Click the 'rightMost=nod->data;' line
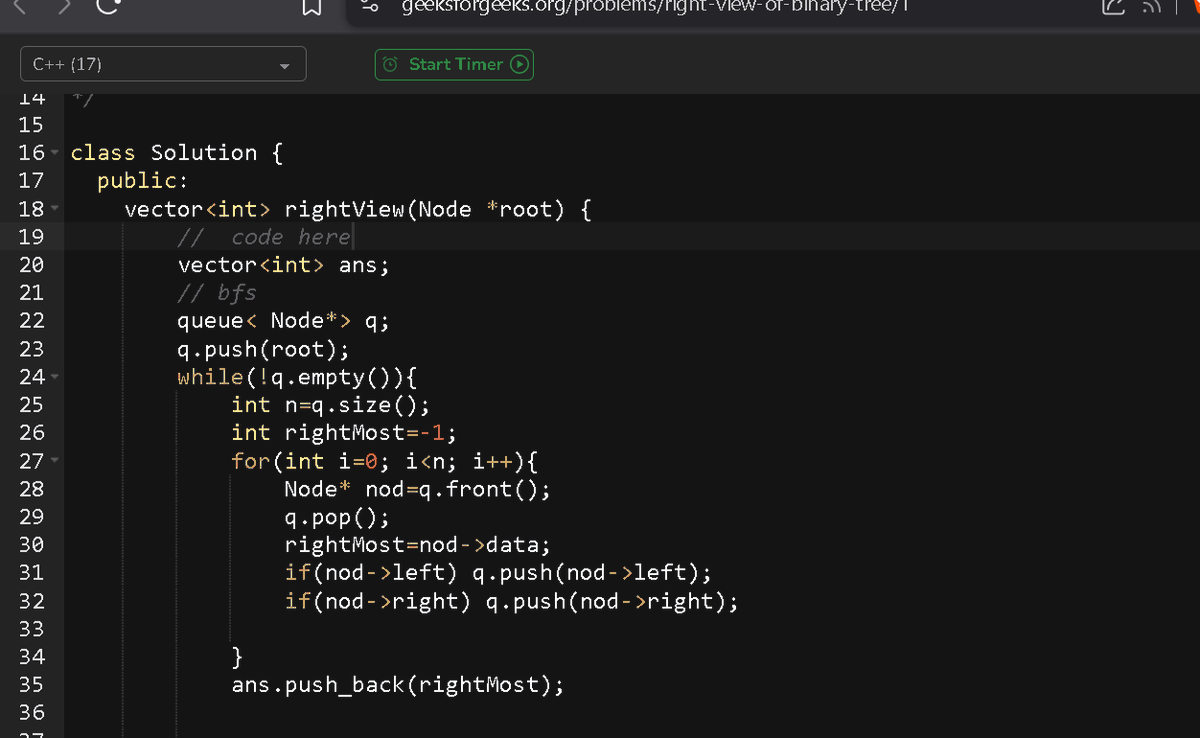Viewport: 1200px width, 738px height. click(418, 545)
